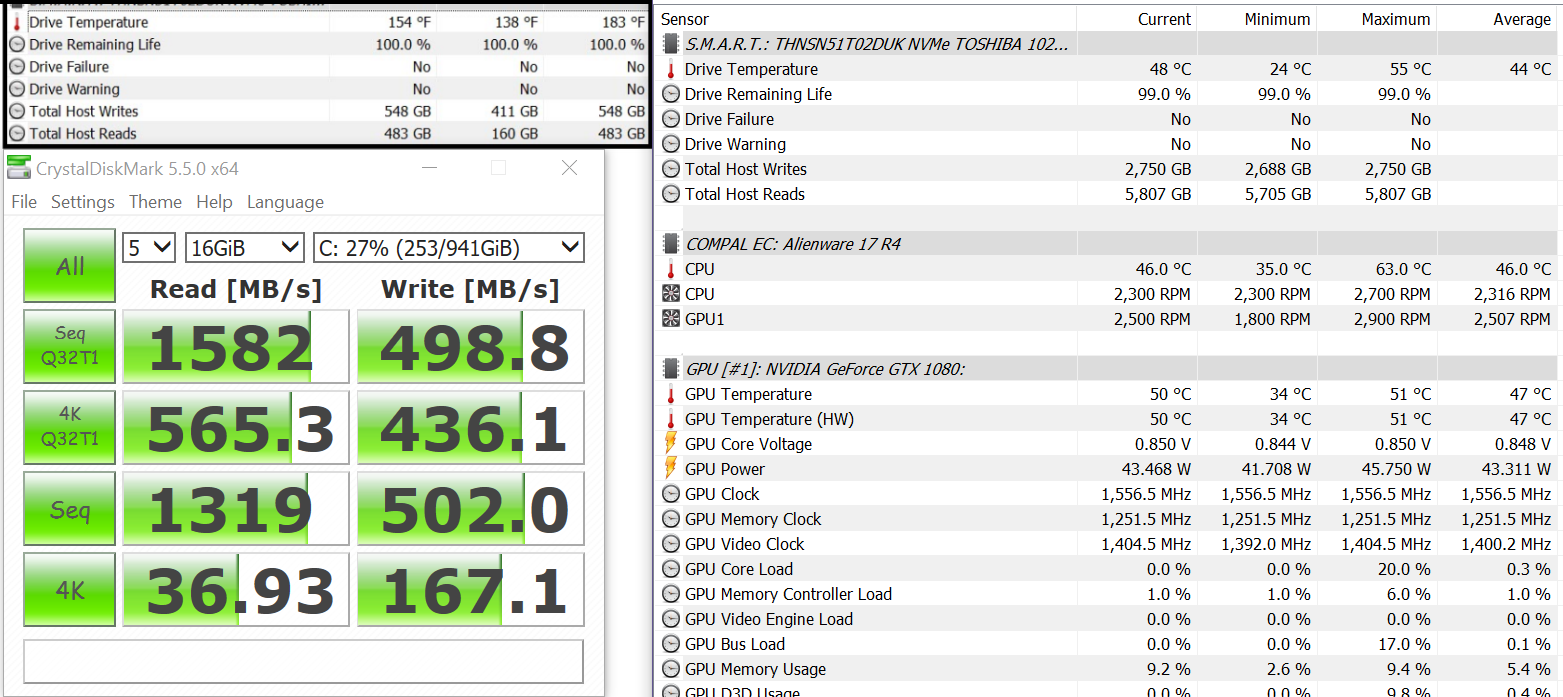The height and width of the screenshot is (697, 1563).
Task: Click the icon beside GPU Memory Clock
Action: coord(671,519)
